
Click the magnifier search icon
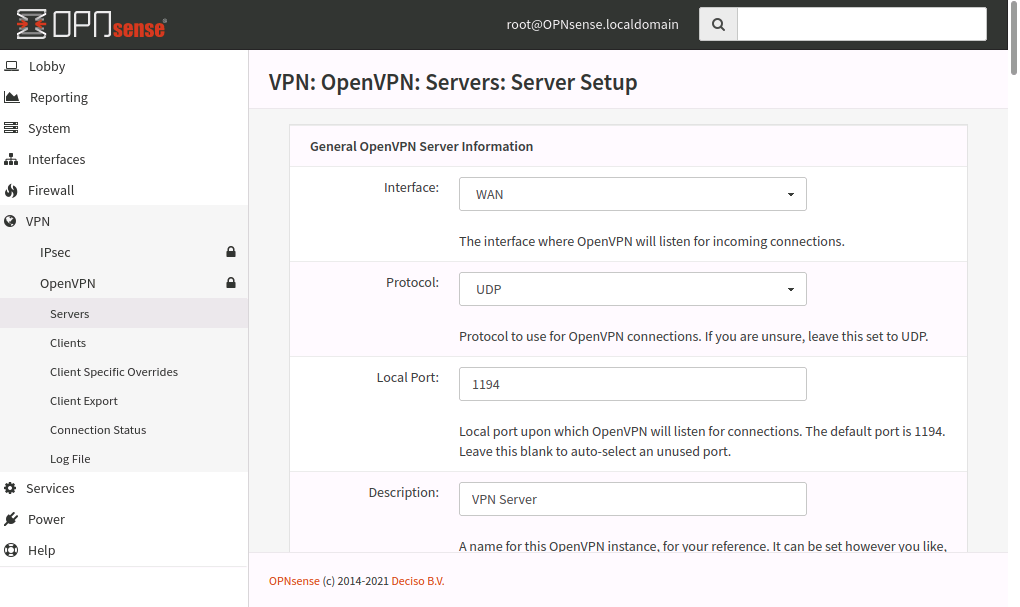click(x=718, y=25)
